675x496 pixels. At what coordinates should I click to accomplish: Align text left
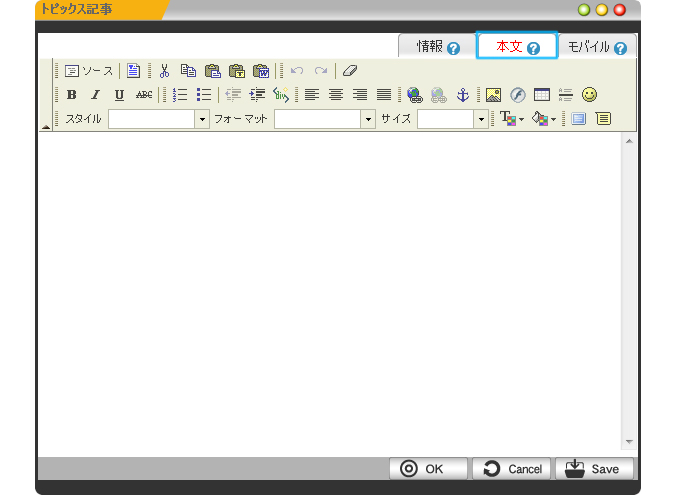pyautogui.click(x=312, y=95)
